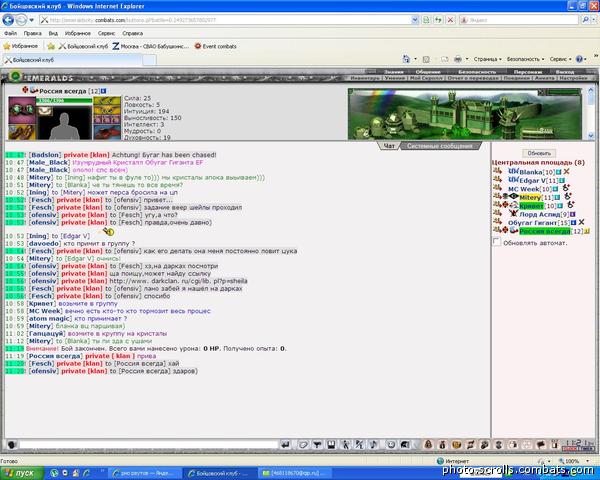
Task: Click the send message arrow icon
Action: click(285, 444)
